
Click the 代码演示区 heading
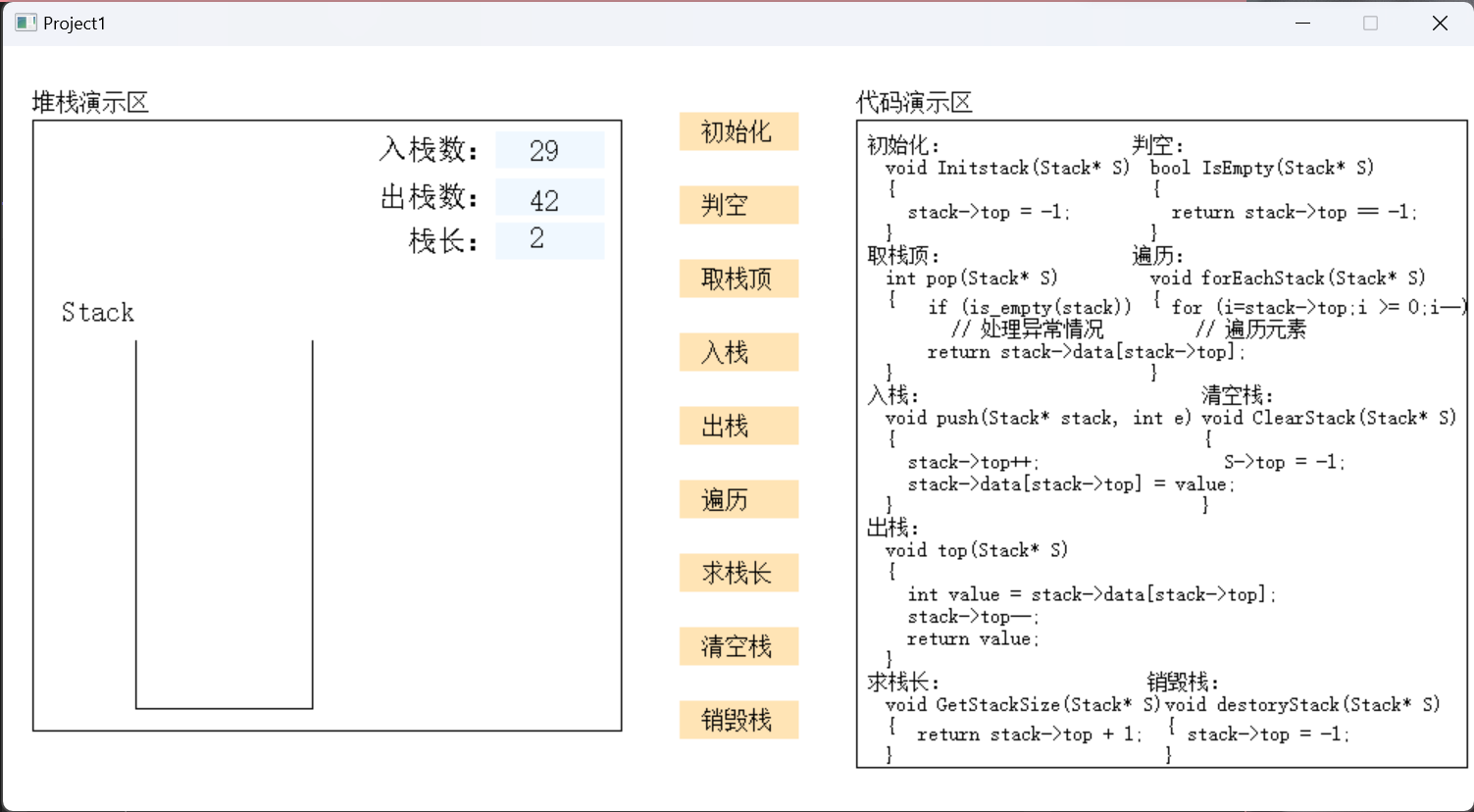(x=914, y=102)
